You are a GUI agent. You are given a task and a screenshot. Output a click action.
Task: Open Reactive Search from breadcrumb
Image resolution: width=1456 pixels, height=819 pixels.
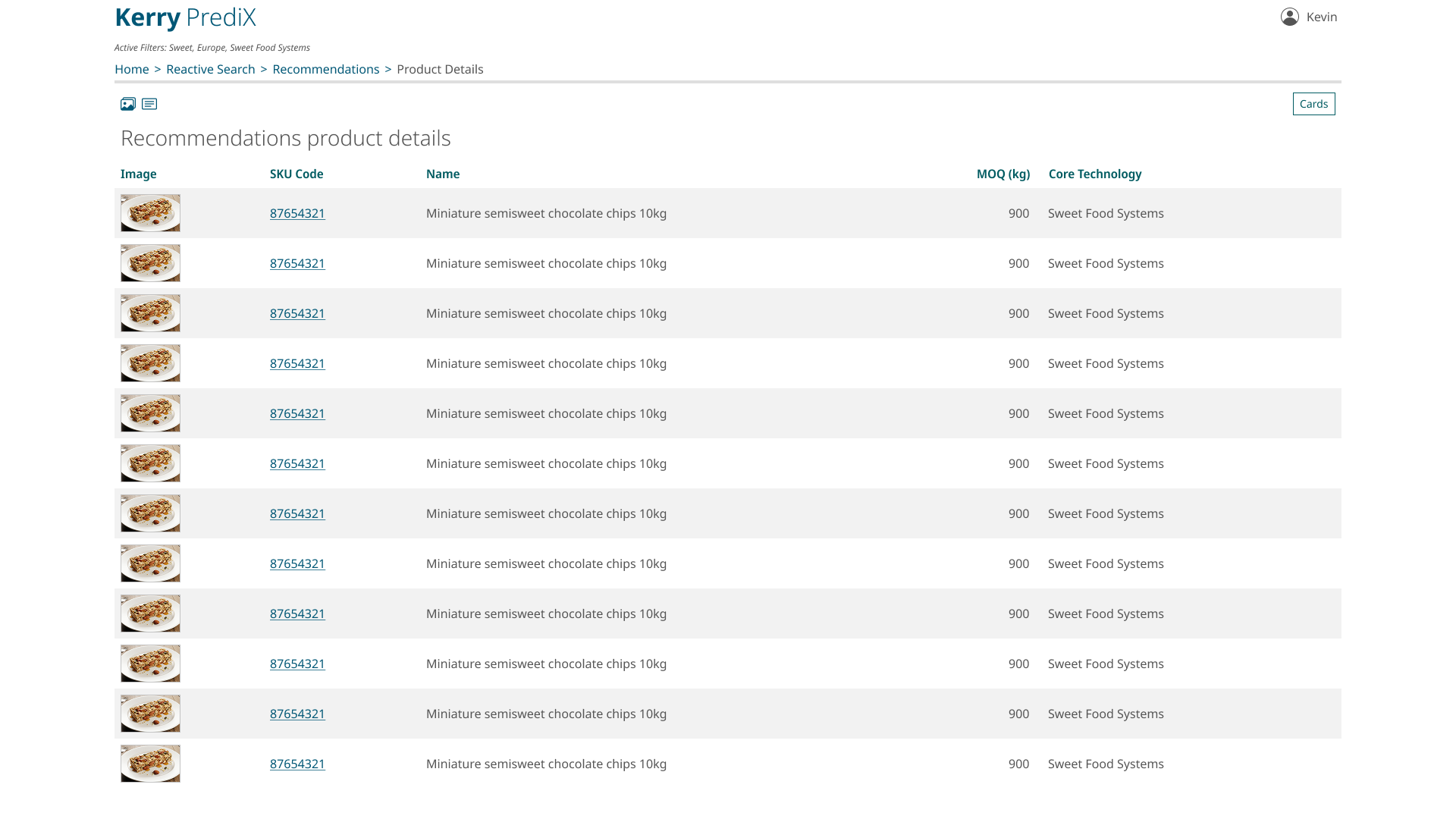tap(210, 69)
